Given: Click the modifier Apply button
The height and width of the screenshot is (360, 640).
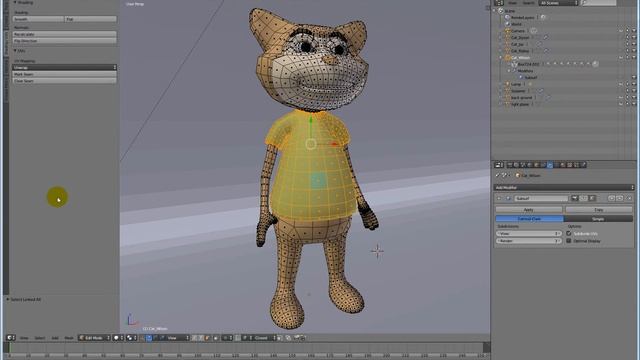Looking at the screenshot, I should click(x=529, y=209).
